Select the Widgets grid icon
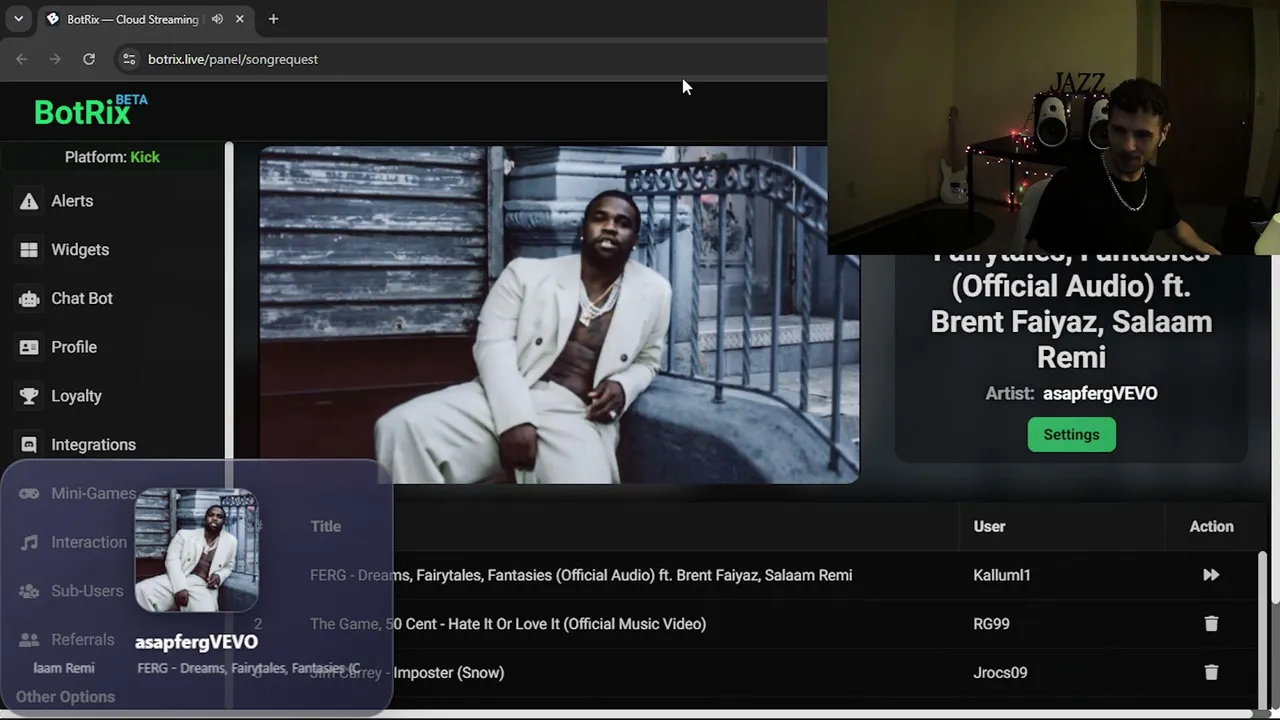 [x=29, y=250]
